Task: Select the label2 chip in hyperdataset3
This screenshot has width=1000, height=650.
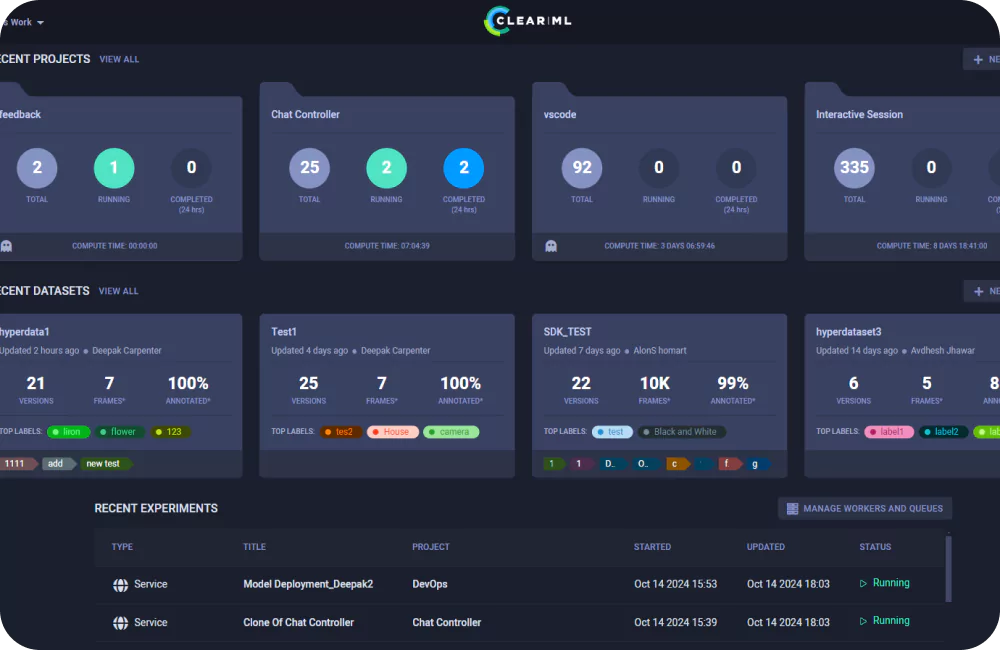Action: click(x=943, y=432)
